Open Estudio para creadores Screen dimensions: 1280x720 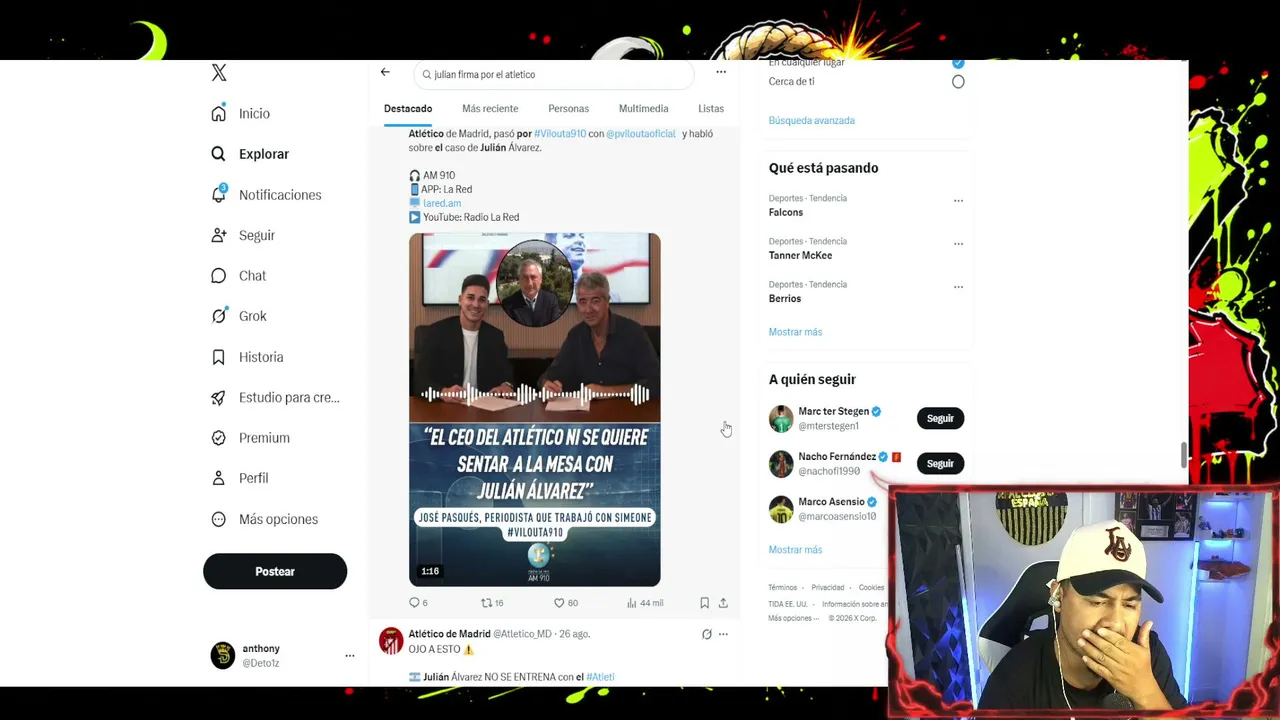click(x=275, y=397)
